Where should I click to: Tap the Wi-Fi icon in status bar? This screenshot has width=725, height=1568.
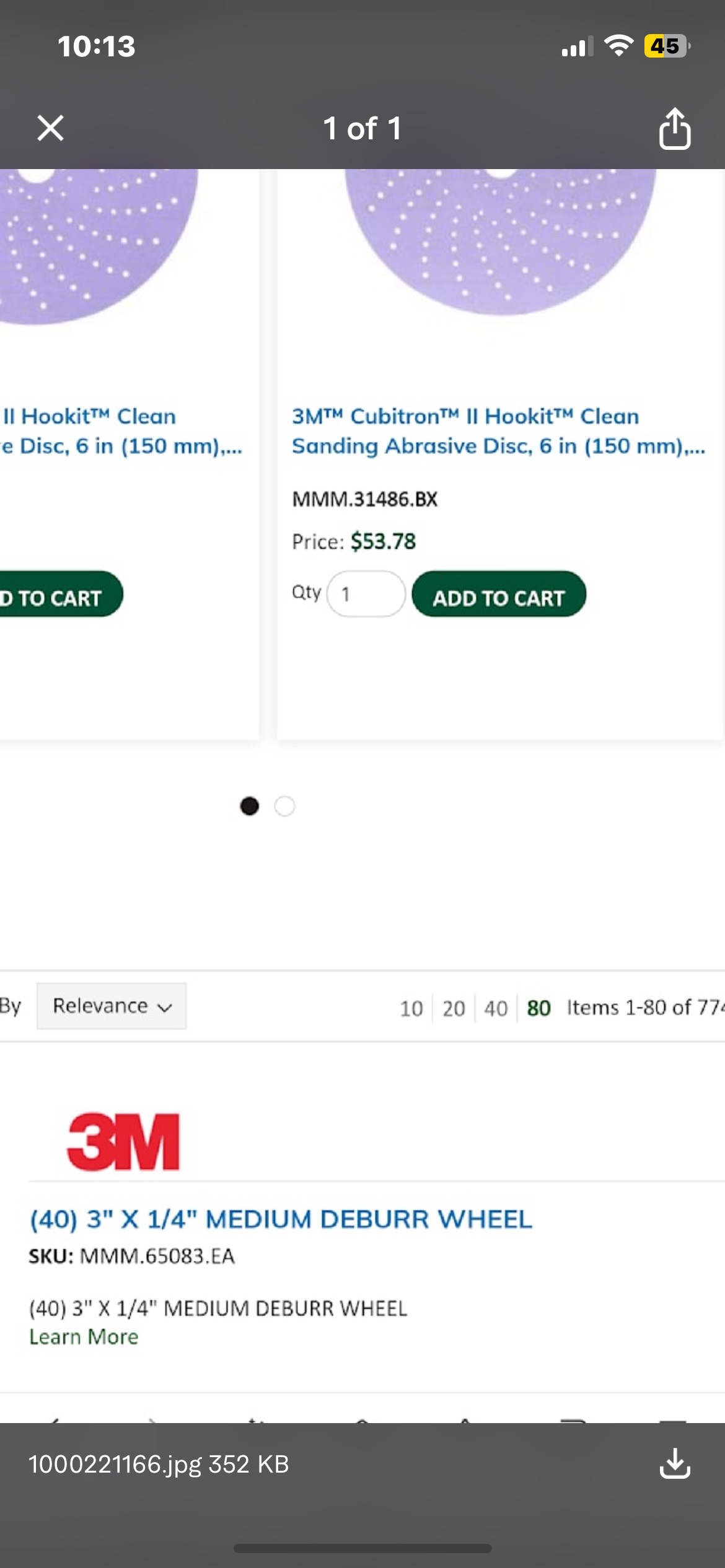coord(618,46)
